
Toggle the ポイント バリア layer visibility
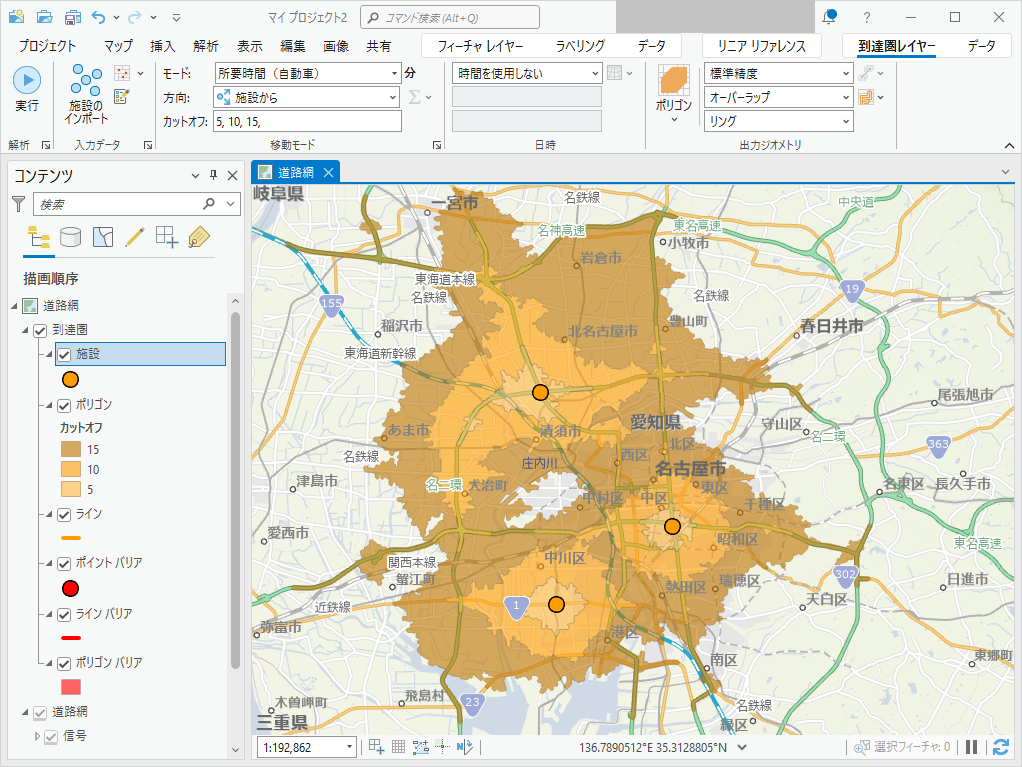pyautogui.click(x=64, y=563)
